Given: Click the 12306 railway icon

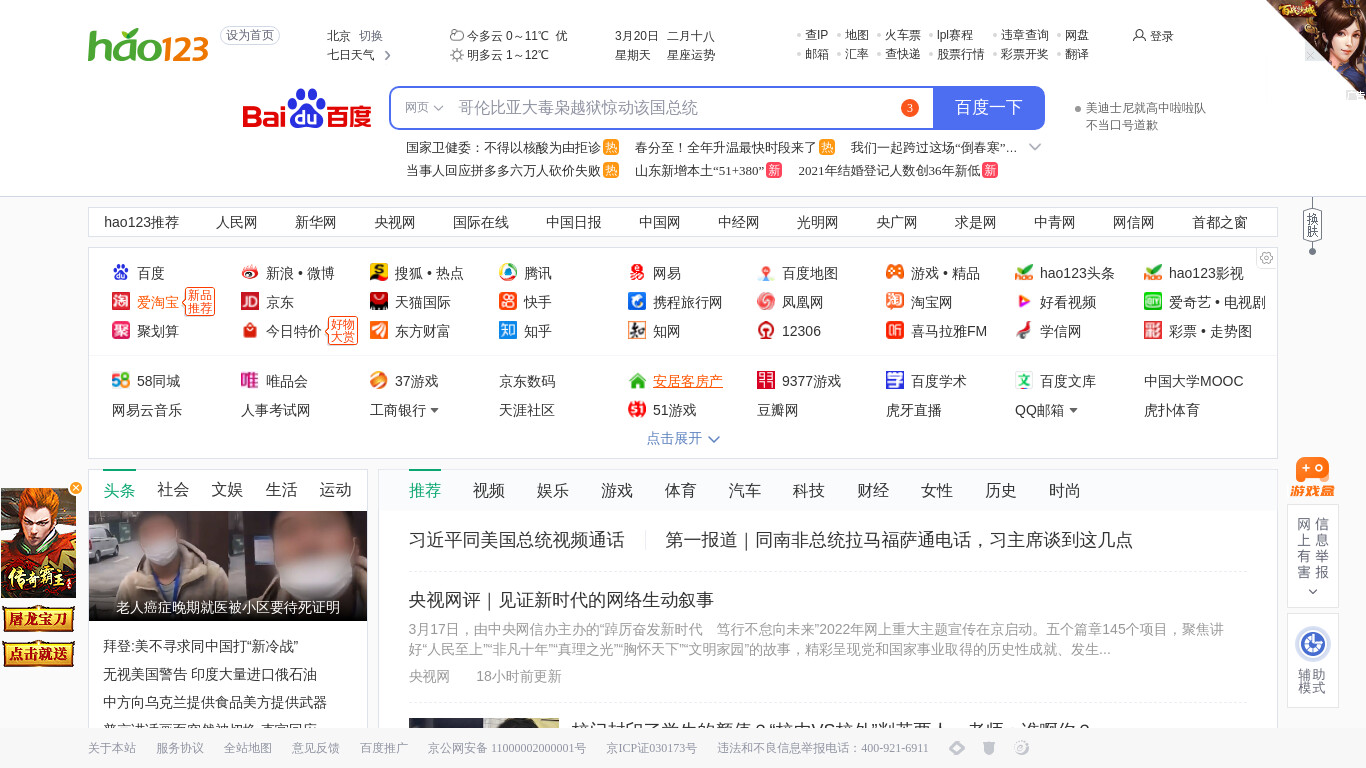Looking at the screenshot, I should tap(766, 331).
